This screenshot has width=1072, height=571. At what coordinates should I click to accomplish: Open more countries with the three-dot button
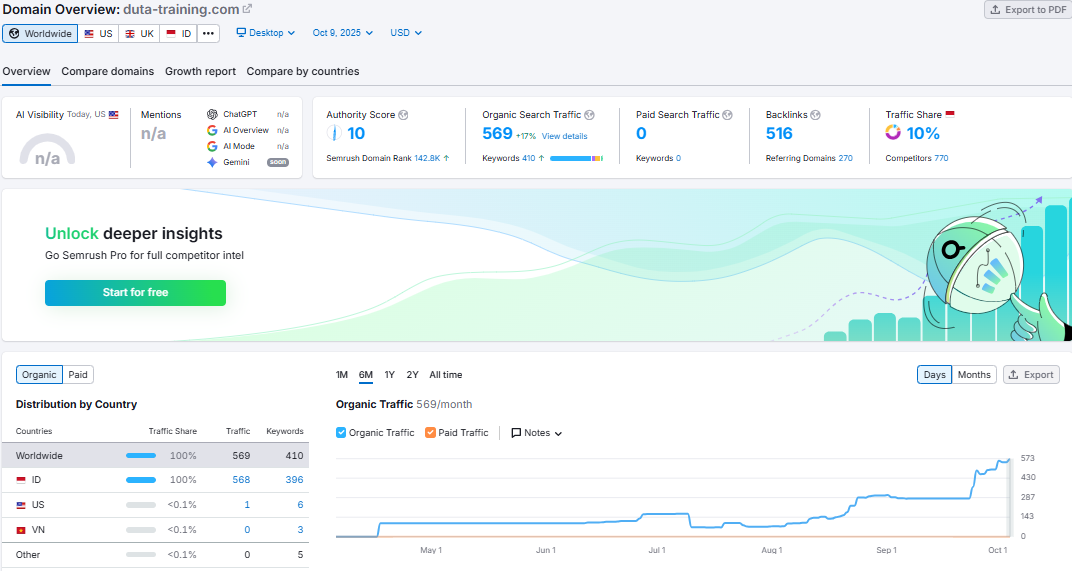click(208, 33)
